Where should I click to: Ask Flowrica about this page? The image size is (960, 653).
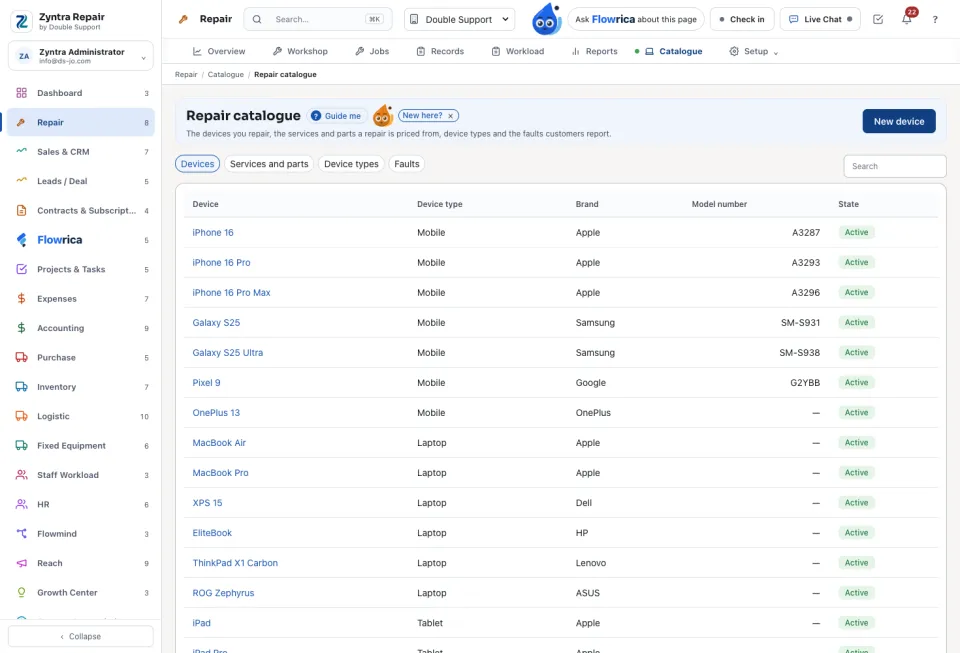[636, 20]
